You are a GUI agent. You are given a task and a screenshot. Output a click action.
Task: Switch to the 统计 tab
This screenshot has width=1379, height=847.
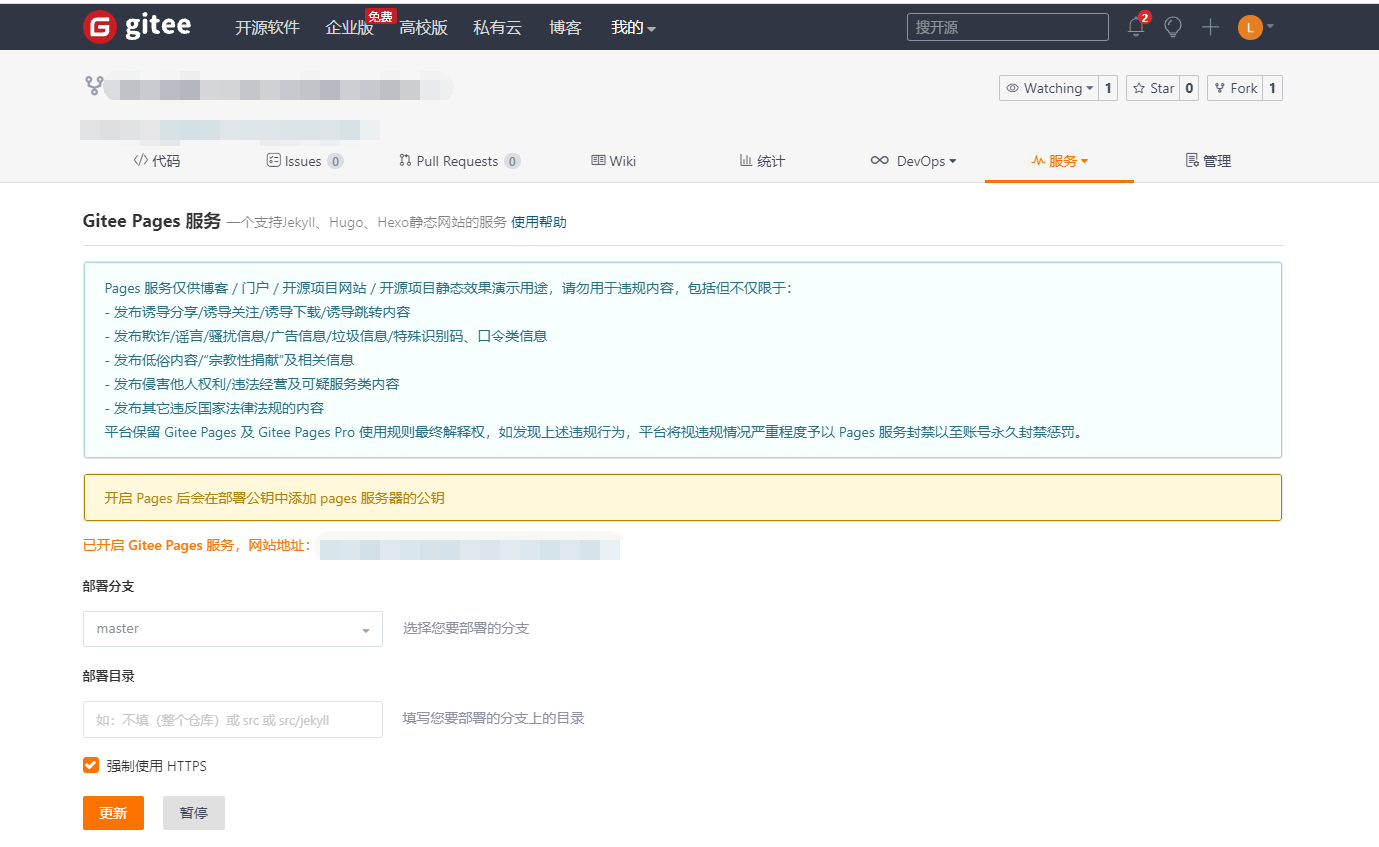click(762, 161)
